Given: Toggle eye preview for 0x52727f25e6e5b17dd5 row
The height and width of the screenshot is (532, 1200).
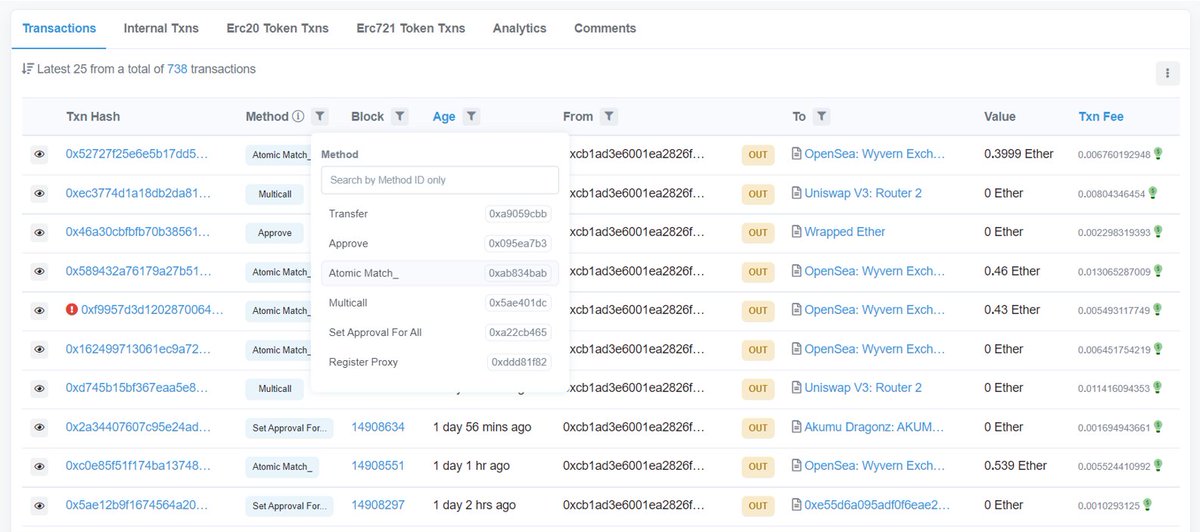Looking at the screenshot, I should (39, 155).
